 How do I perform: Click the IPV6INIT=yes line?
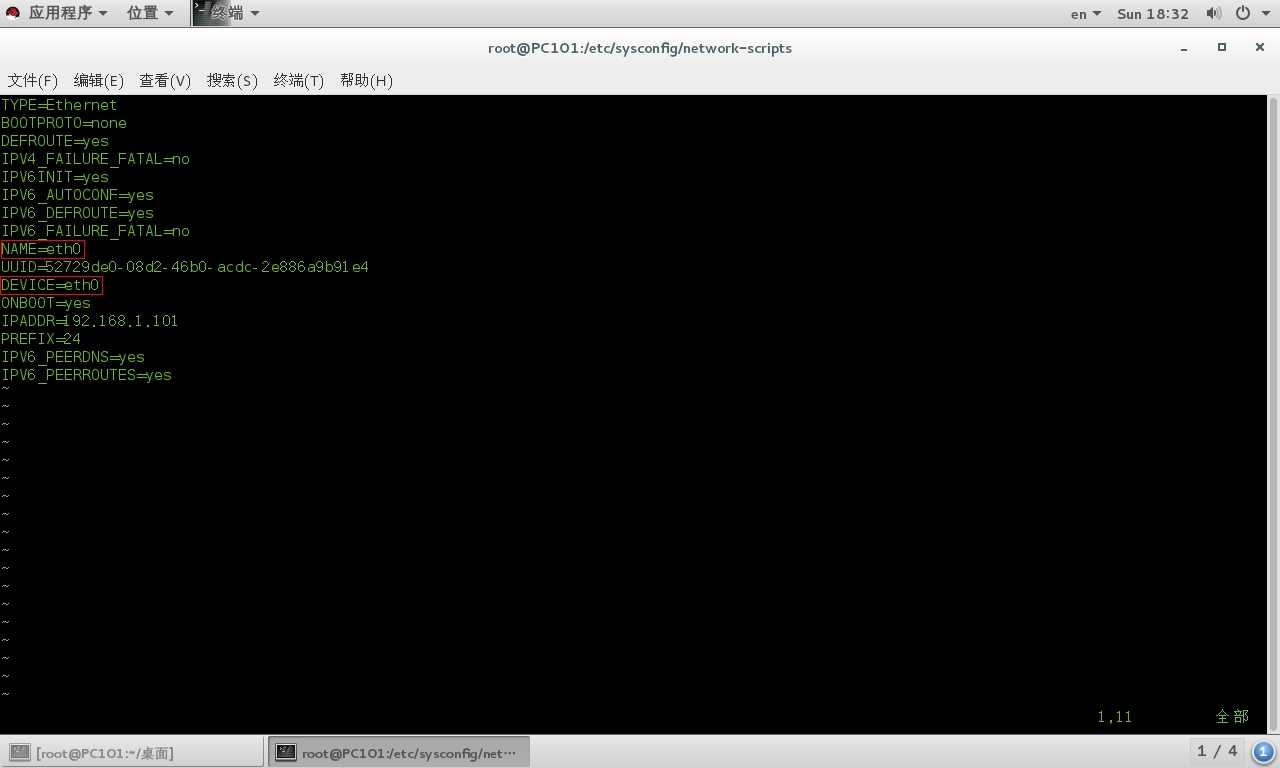pos(55,177)
